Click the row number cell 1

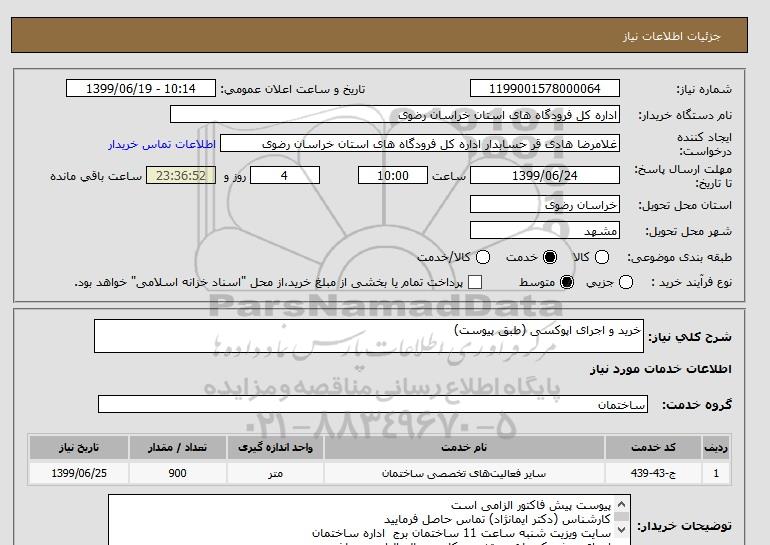[716, 473]
